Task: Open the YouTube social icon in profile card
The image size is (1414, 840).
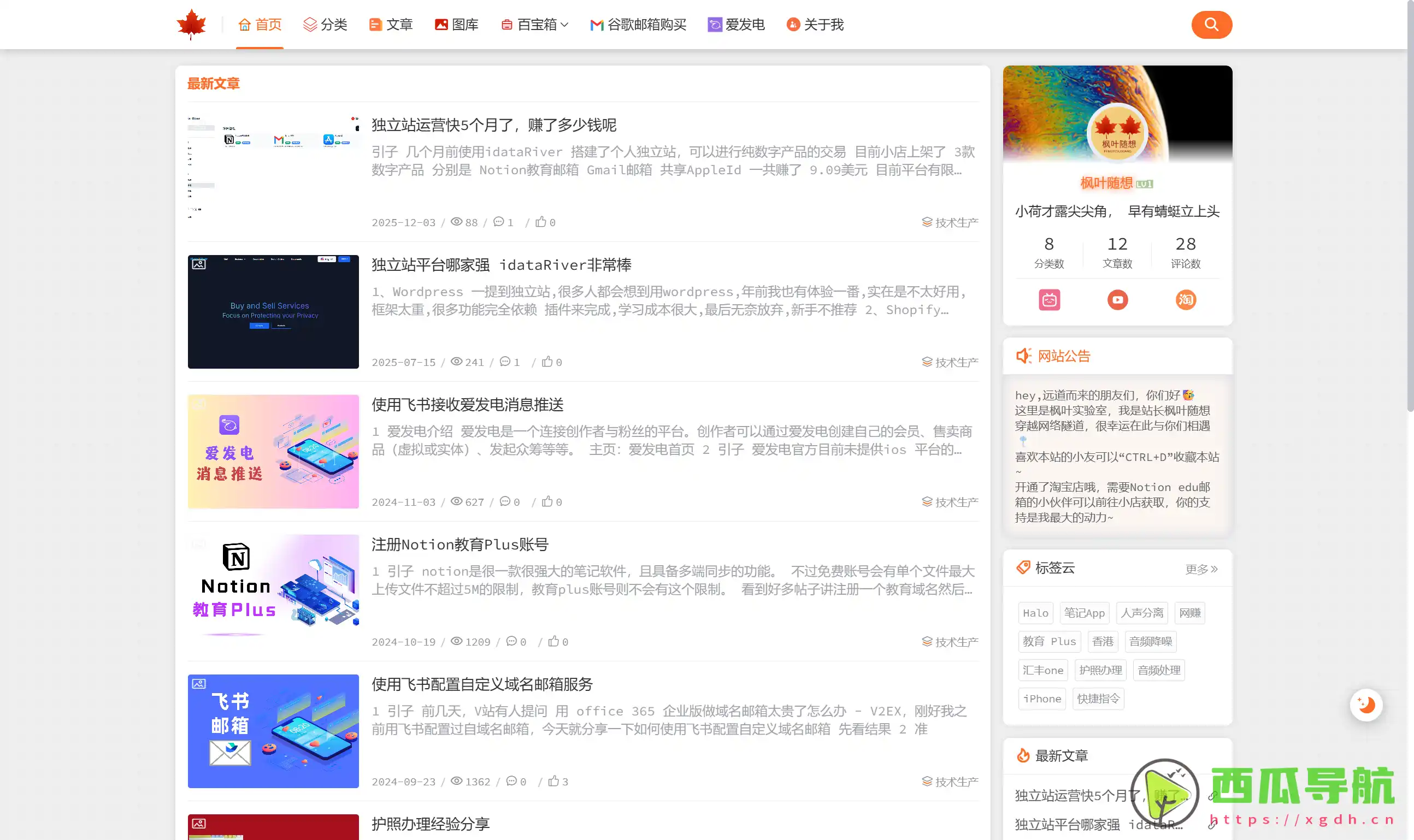Action: [x=1117, y=300]
